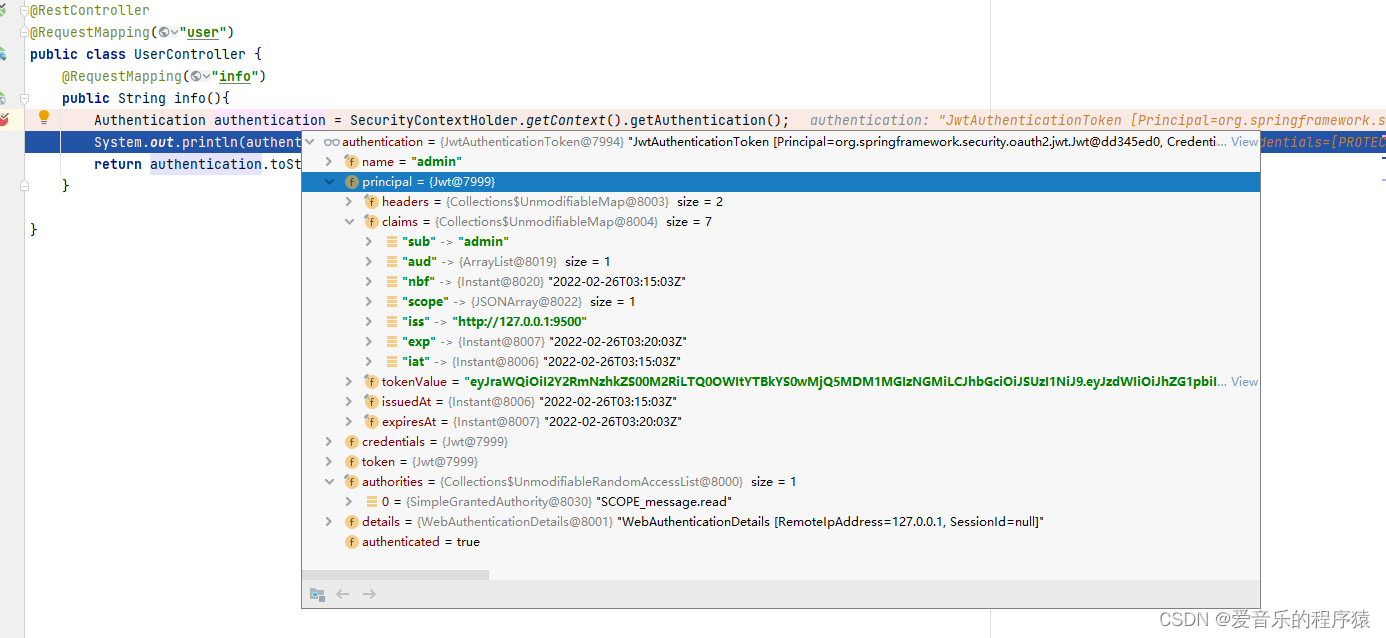Click the set-as-root icon in popup footer

317,594
